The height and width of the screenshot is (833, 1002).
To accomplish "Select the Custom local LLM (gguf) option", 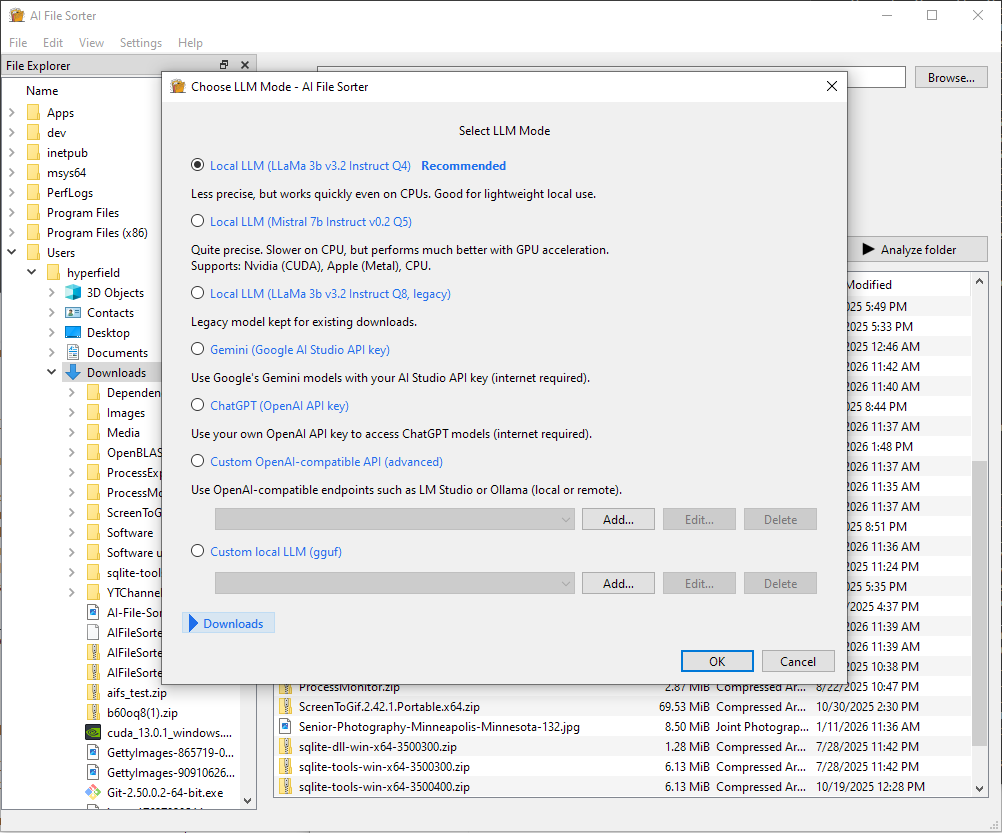I will click(197, 551).
